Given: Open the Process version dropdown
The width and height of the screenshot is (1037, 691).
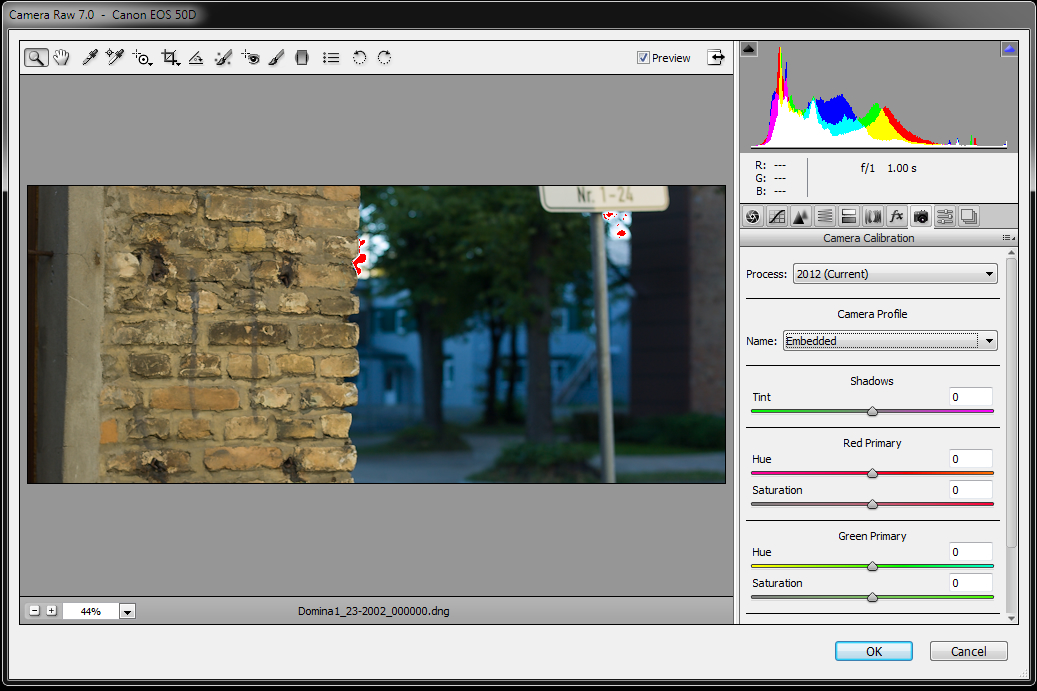Looking at the screenshot, I should 895,274.
